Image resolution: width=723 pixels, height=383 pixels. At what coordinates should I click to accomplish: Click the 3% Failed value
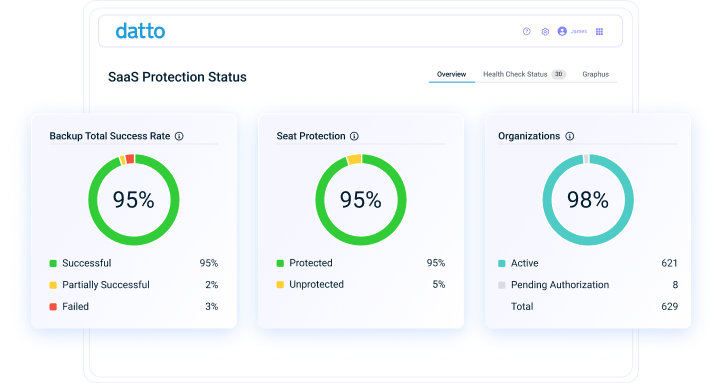(x=212, y=306)
